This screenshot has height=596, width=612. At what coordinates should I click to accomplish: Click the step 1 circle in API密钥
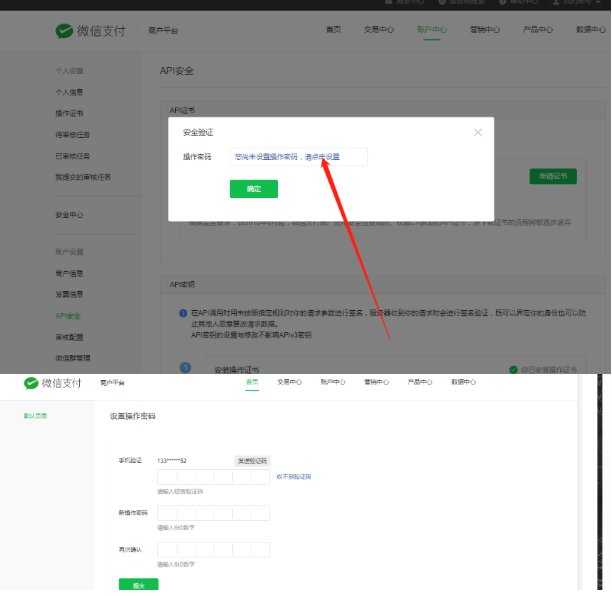tap(184, 369)
